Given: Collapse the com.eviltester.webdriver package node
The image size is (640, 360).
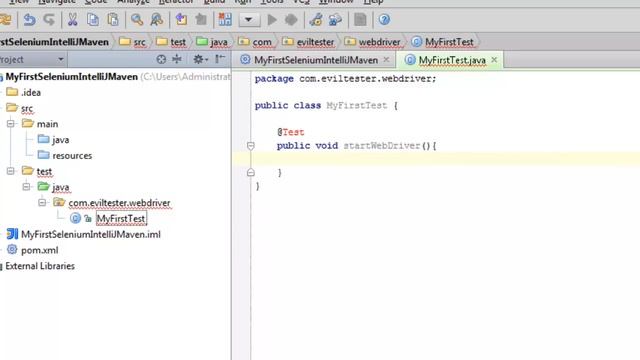Looking at the screenshot, I should tap(42, 203).
